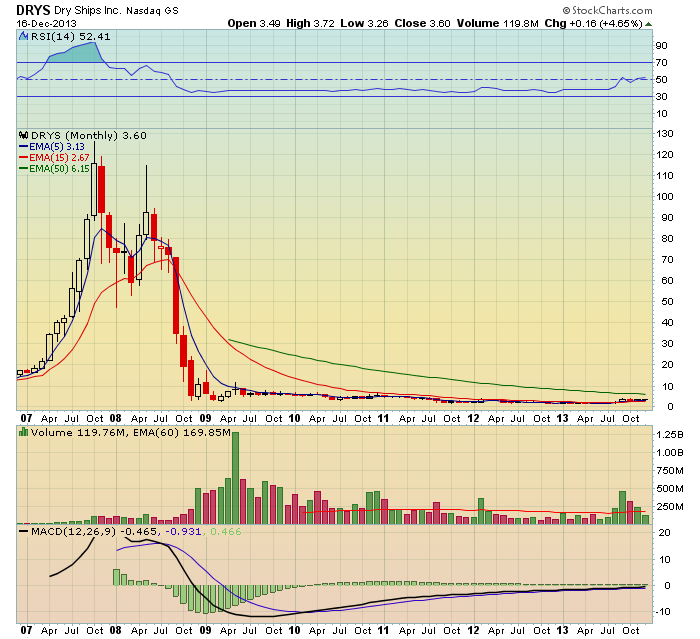Click the 250M label on volume axis
The height and width of the screenshot is (639, 700).
[669, 506]
